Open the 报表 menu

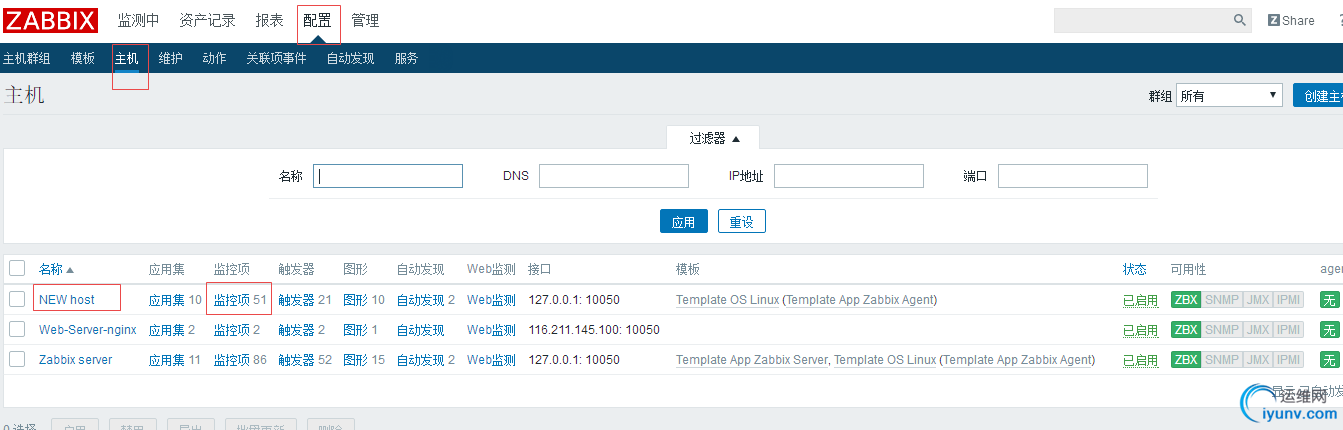269,20
